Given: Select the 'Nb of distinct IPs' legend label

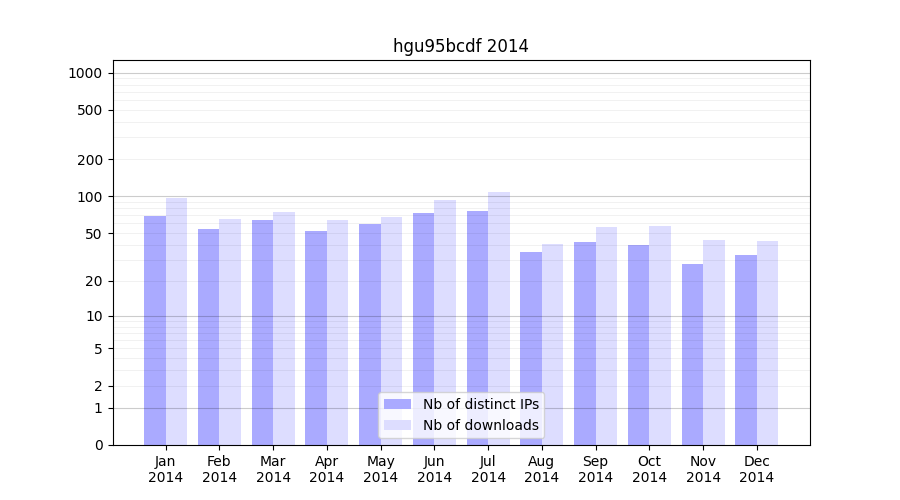Looking at the screenshot, I should click(x=480, y=404).
